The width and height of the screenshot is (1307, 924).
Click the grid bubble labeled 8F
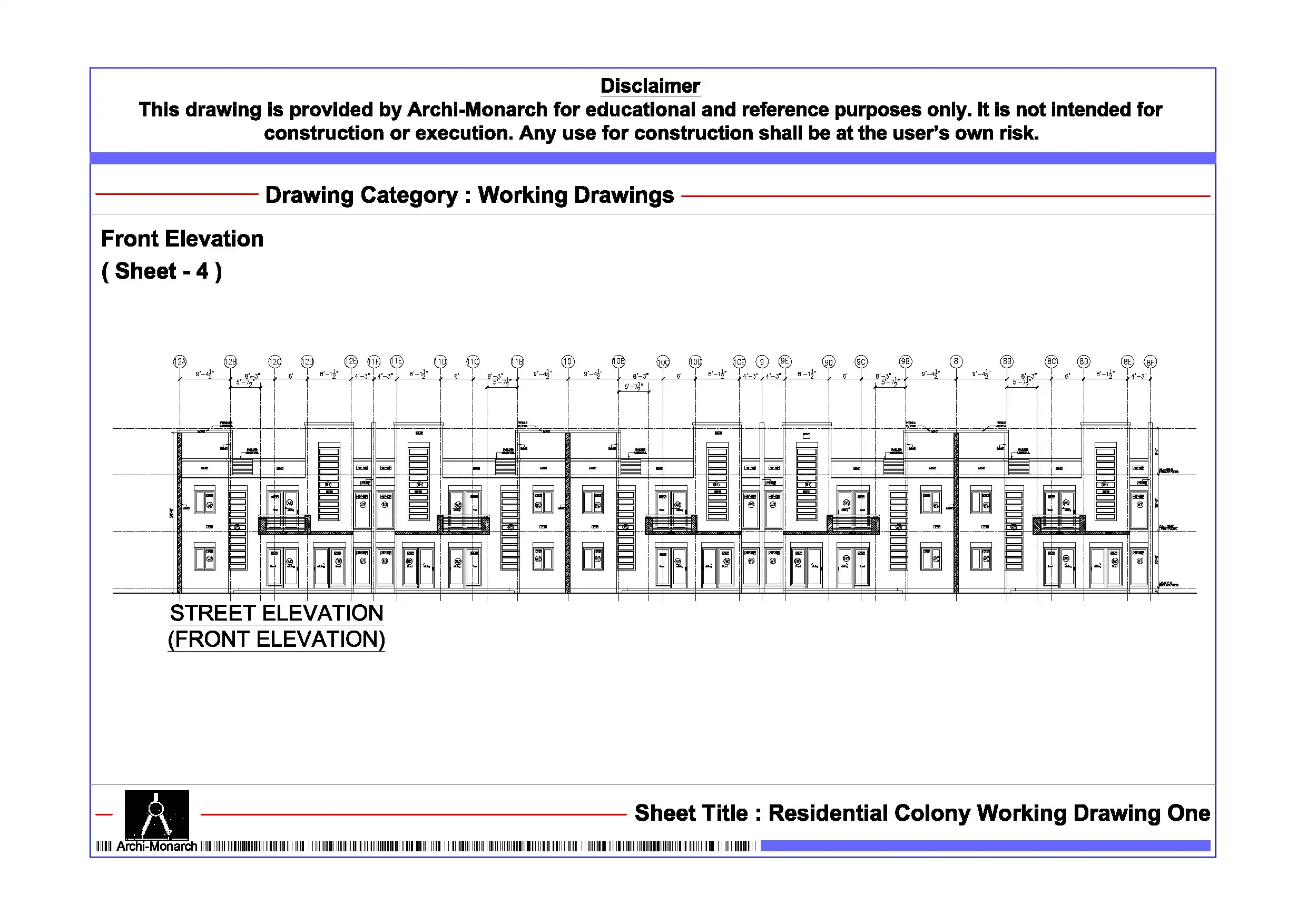1151,362
